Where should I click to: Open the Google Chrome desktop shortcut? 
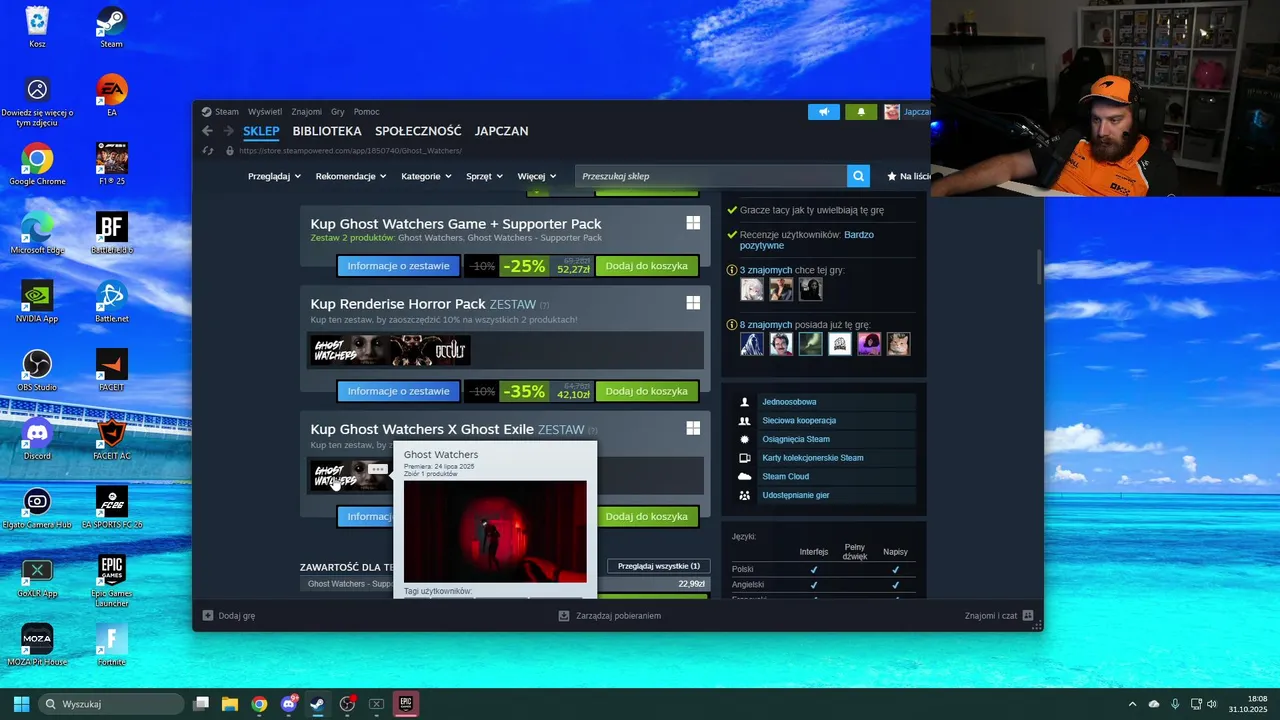tap(37, 164)
